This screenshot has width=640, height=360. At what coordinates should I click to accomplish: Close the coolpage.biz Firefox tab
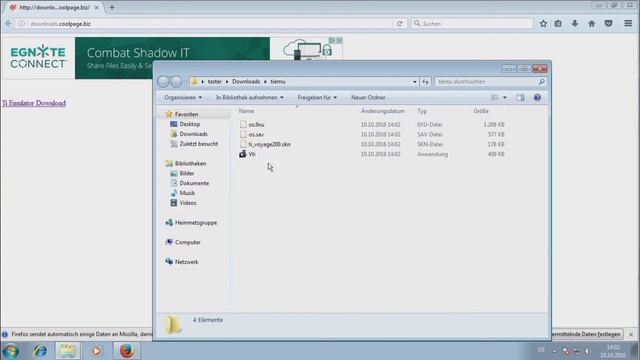[96, 7]
